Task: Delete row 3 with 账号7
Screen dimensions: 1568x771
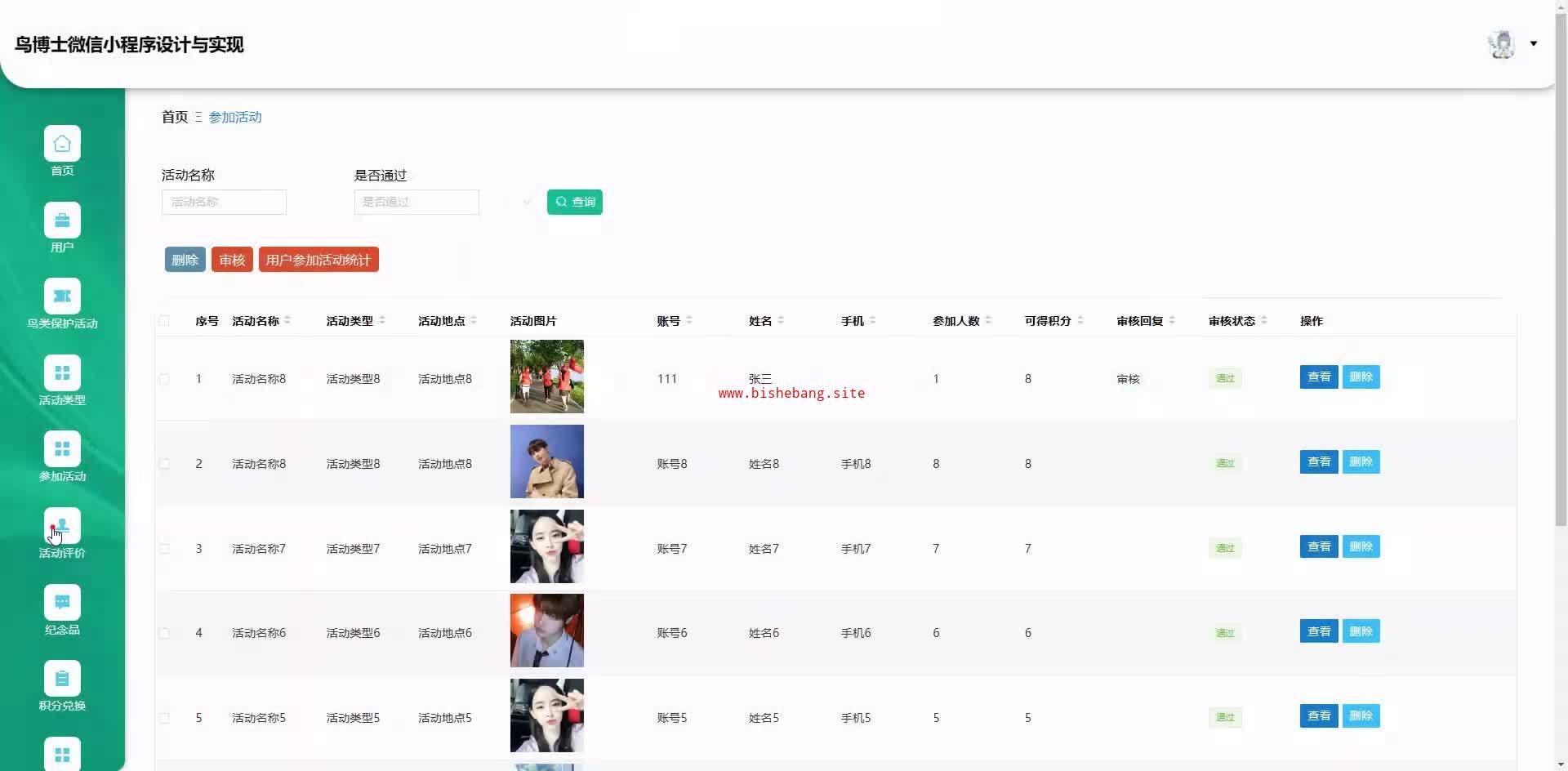Action: tap(1361, 546)
